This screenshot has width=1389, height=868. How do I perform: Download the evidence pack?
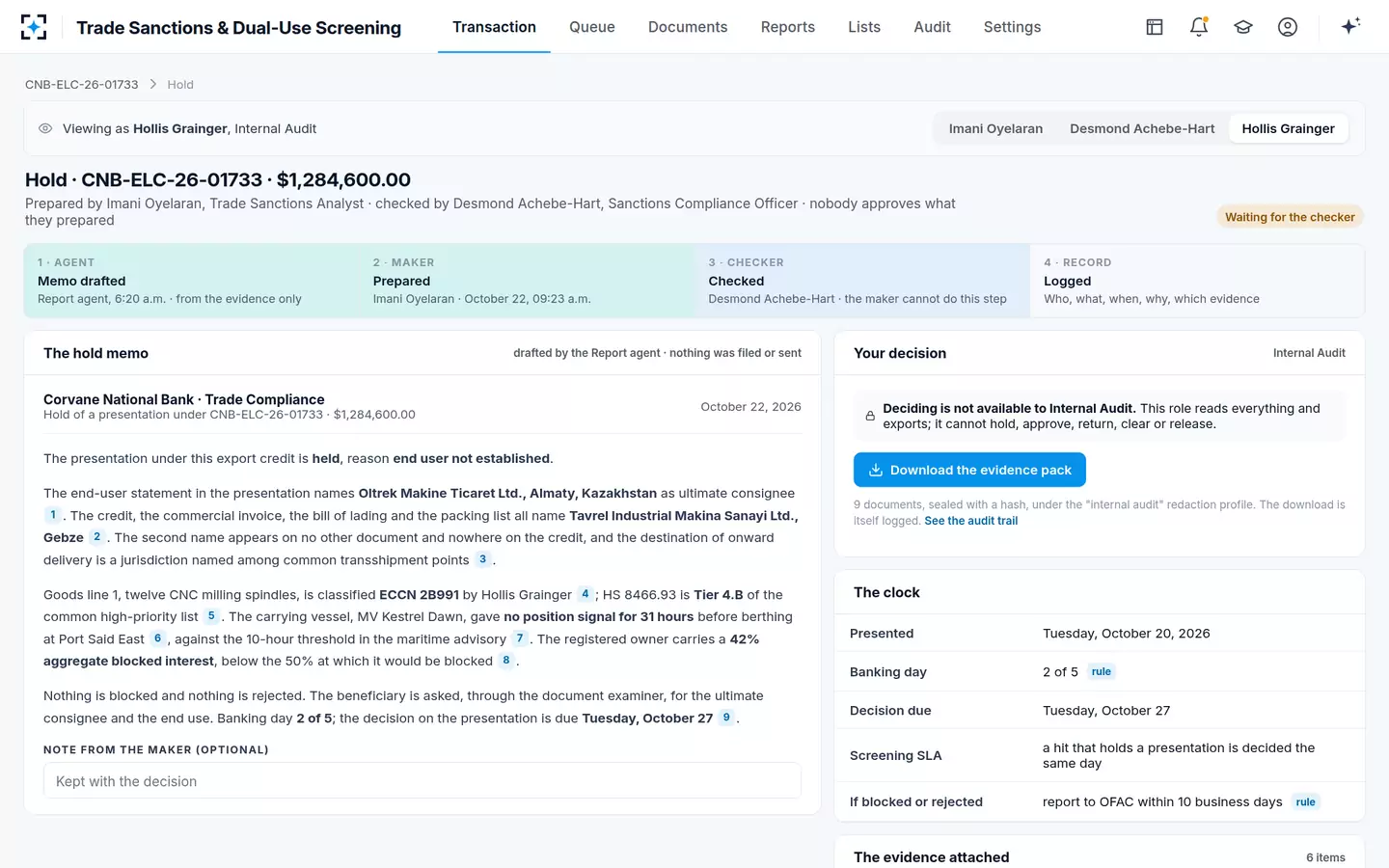pyautogui.click(x=969, y=470)
